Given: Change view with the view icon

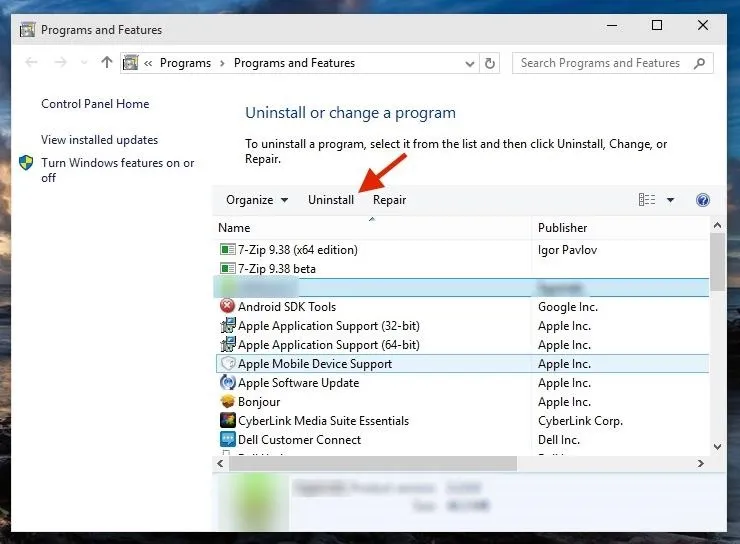Looking at the screenshot, I should click(x=647, y=200).
